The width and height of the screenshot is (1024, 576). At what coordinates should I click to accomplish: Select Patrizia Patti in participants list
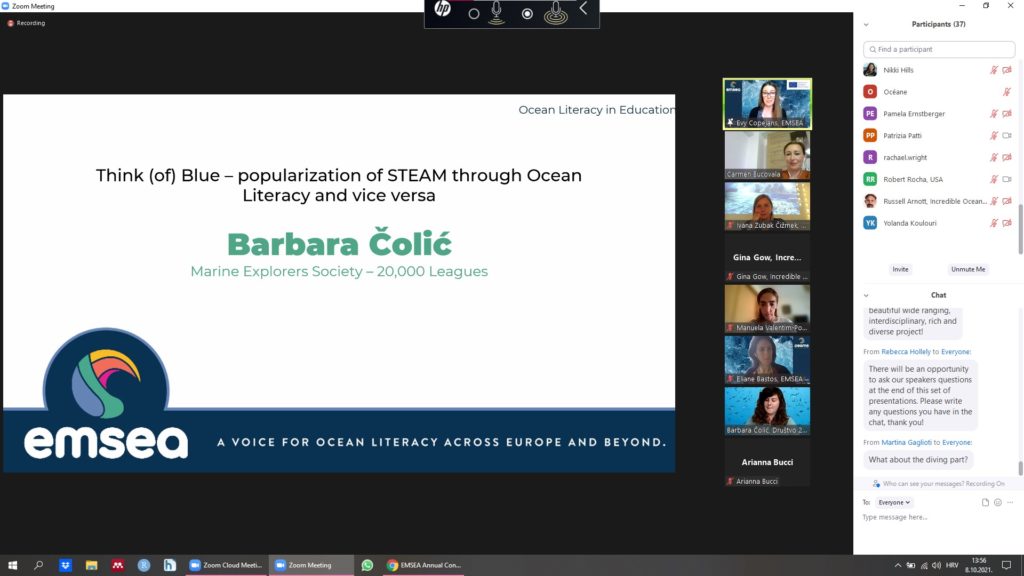point(938,136)
